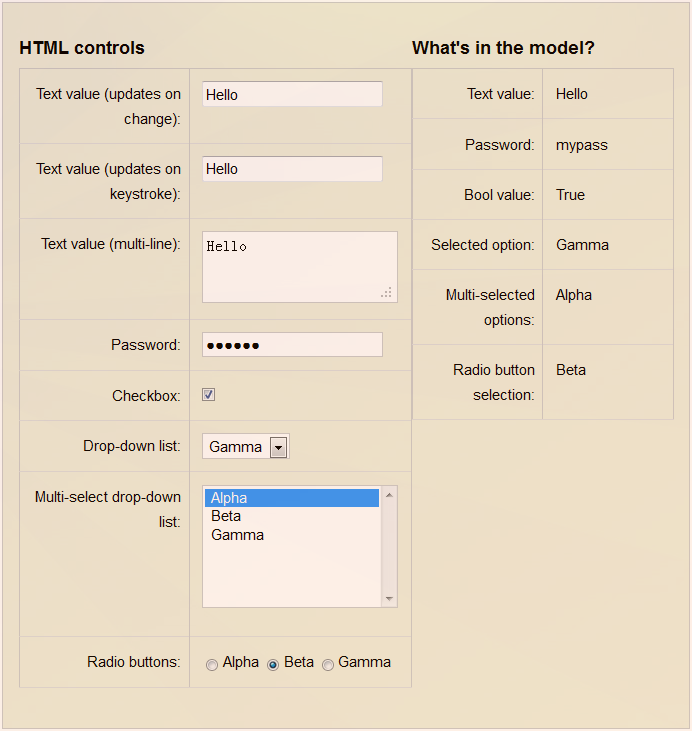Click the Selected option Gamma model value
The height and width of the screenshot is (731, 692).
pyautogui.click(x=582, y=245)
